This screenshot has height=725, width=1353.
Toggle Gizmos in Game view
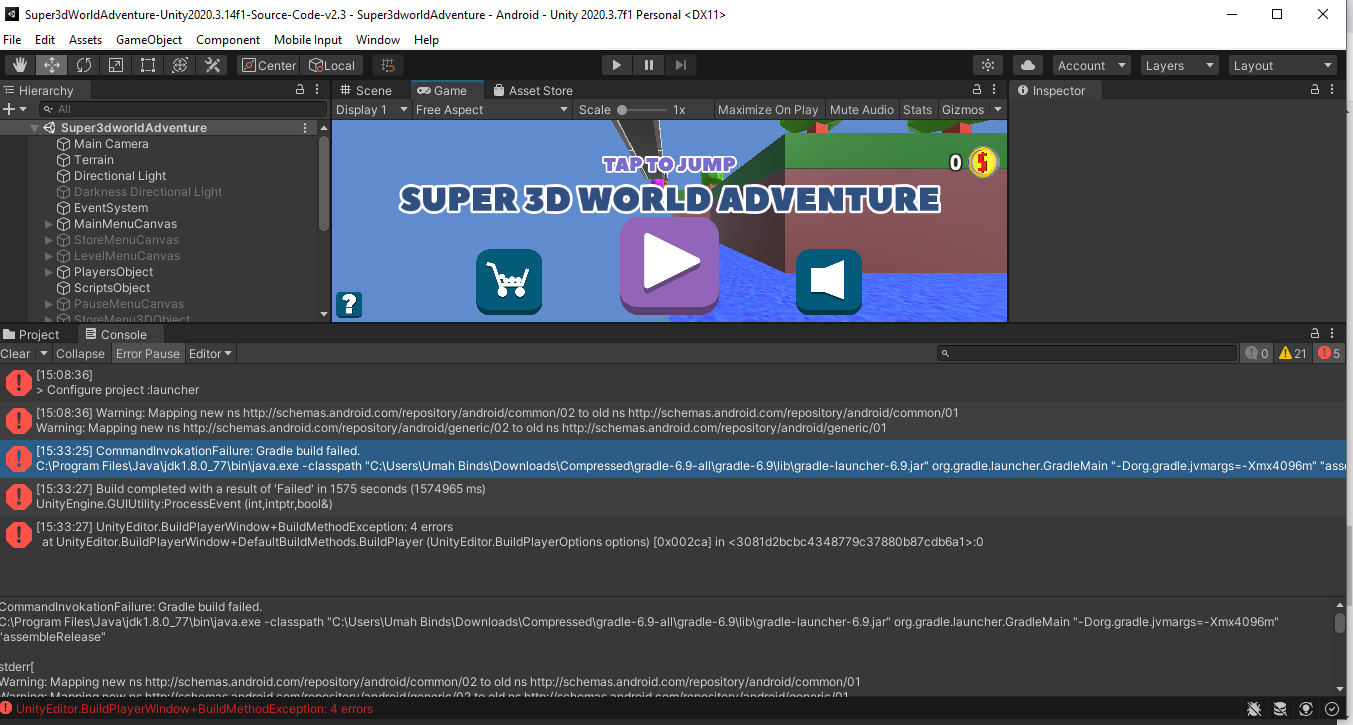(x=963, y=110)
